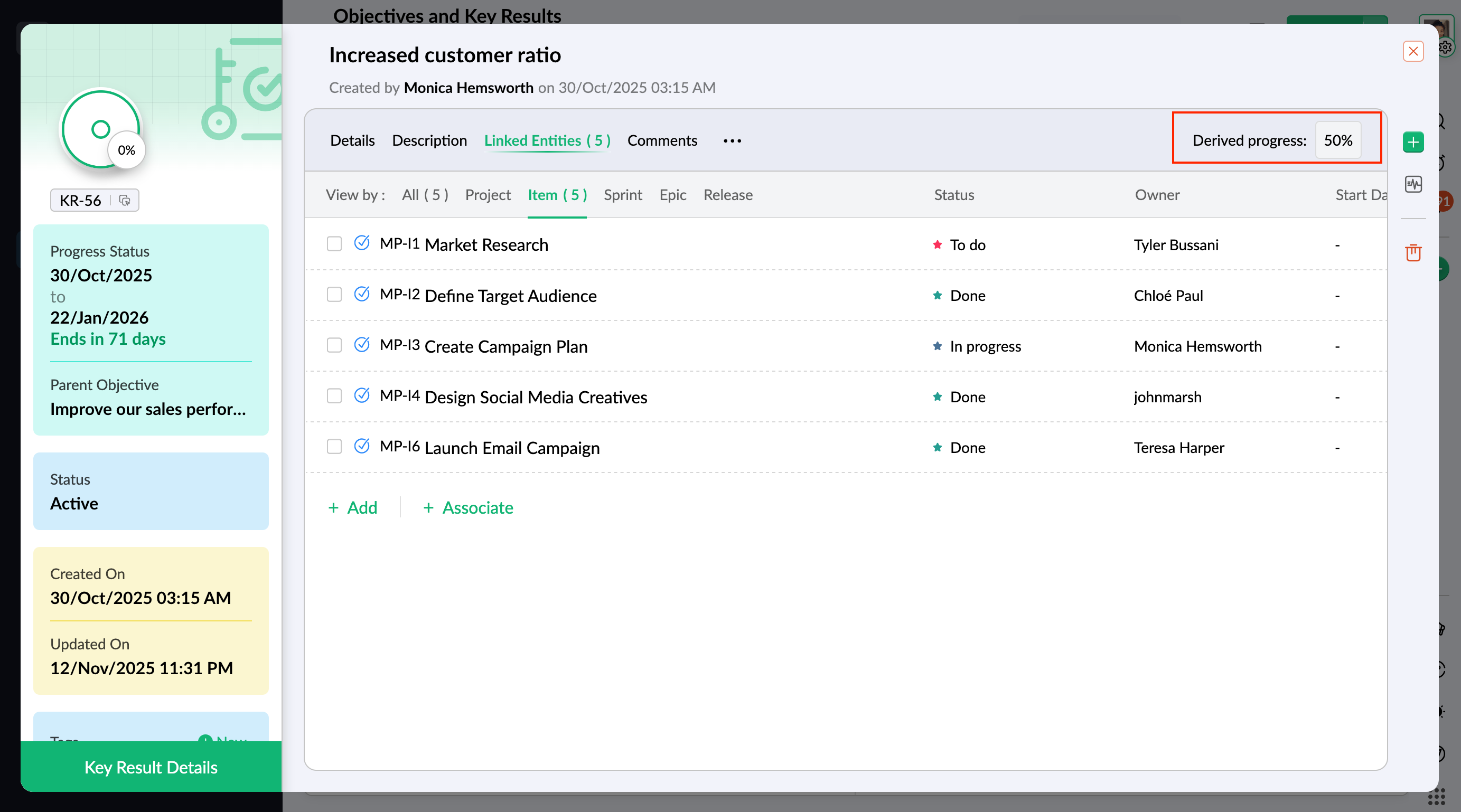
Task: Open the three-dot more tabs menu
Action: coord(732,140)
